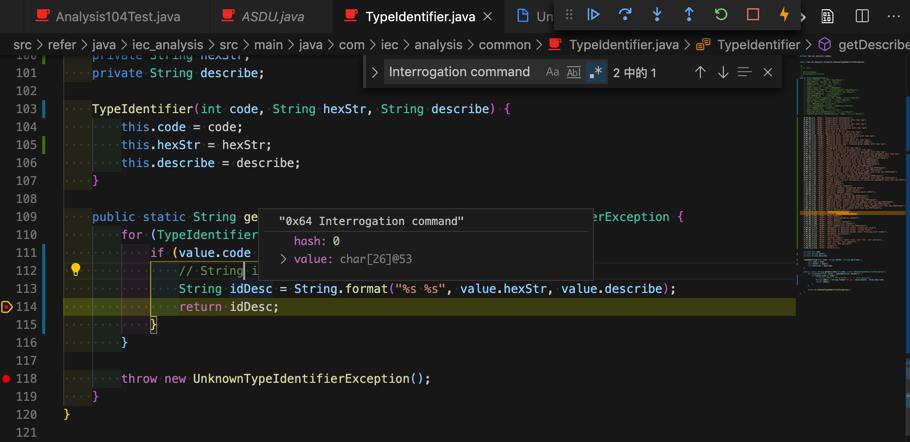The image size is (910, 442).
Task: Click "hash: 0" in the debug hover
Action: (317, 241)
